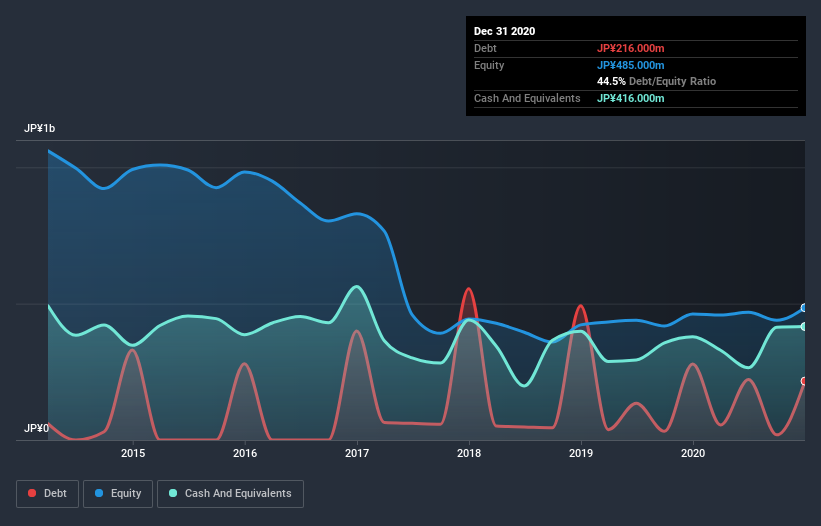
Task: Click the 2019 x-axis label
Action: click(x=581, y=453)
